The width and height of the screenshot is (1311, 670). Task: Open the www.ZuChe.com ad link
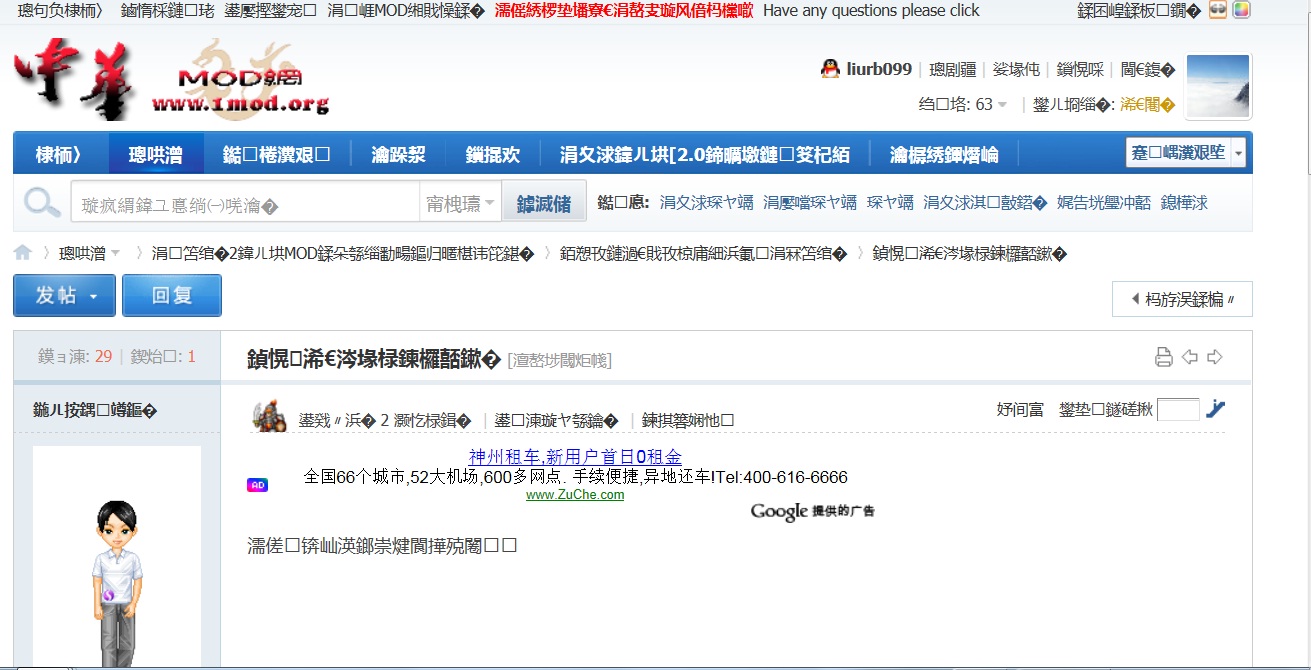pyautogui.click(x=574, y=495)
